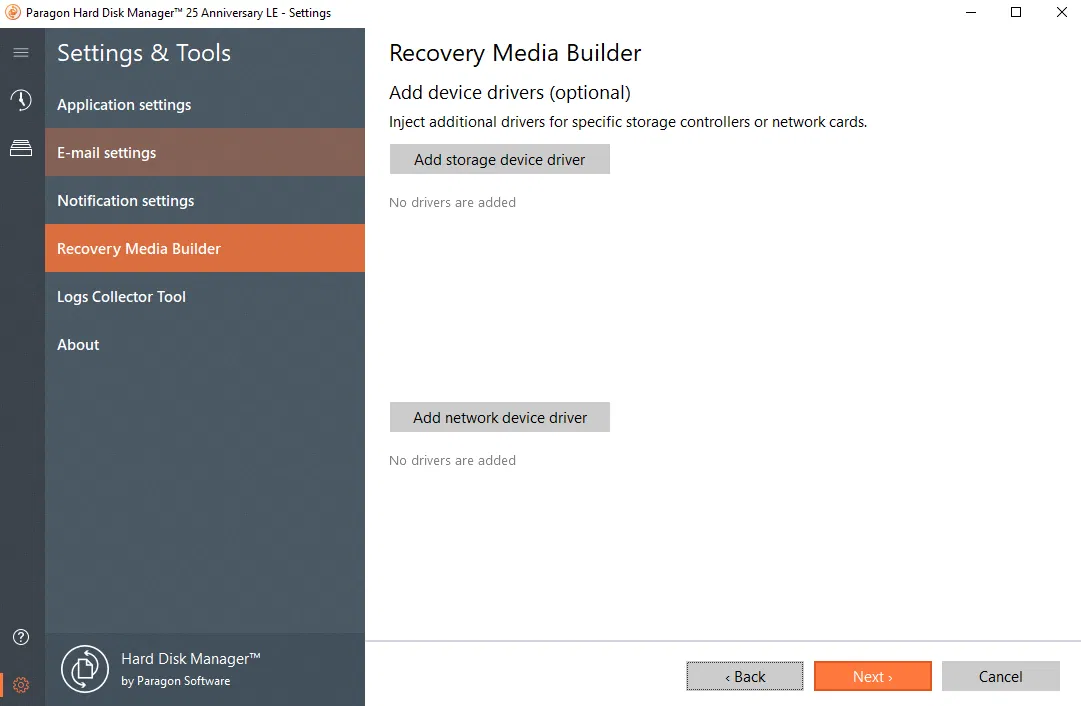Click the 'Settings & Tools' heading
This screenshot has height=706, width=1081.
coord(143,53)
